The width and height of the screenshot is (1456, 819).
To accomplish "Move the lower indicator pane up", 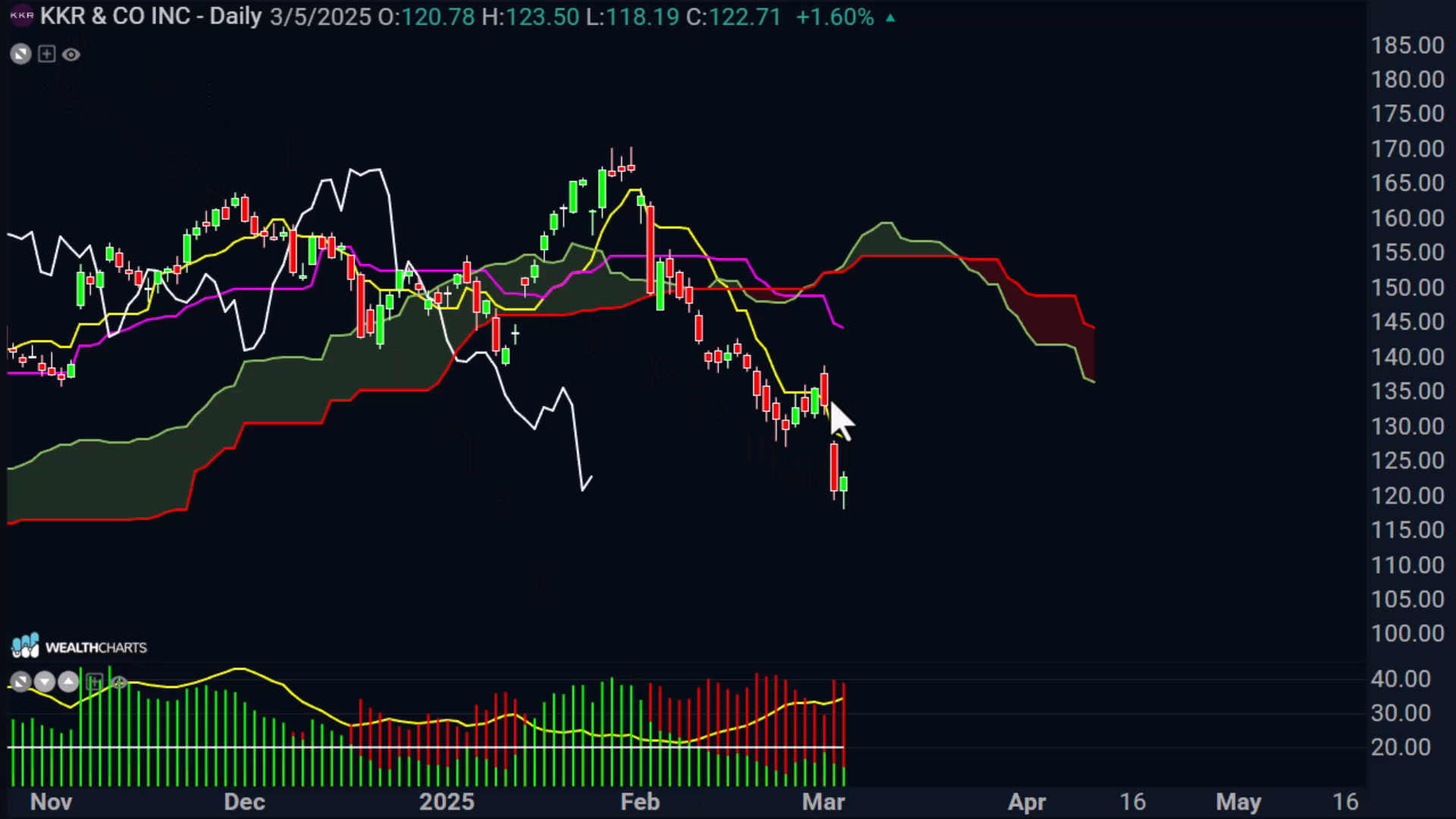I will tap(68, 682).
